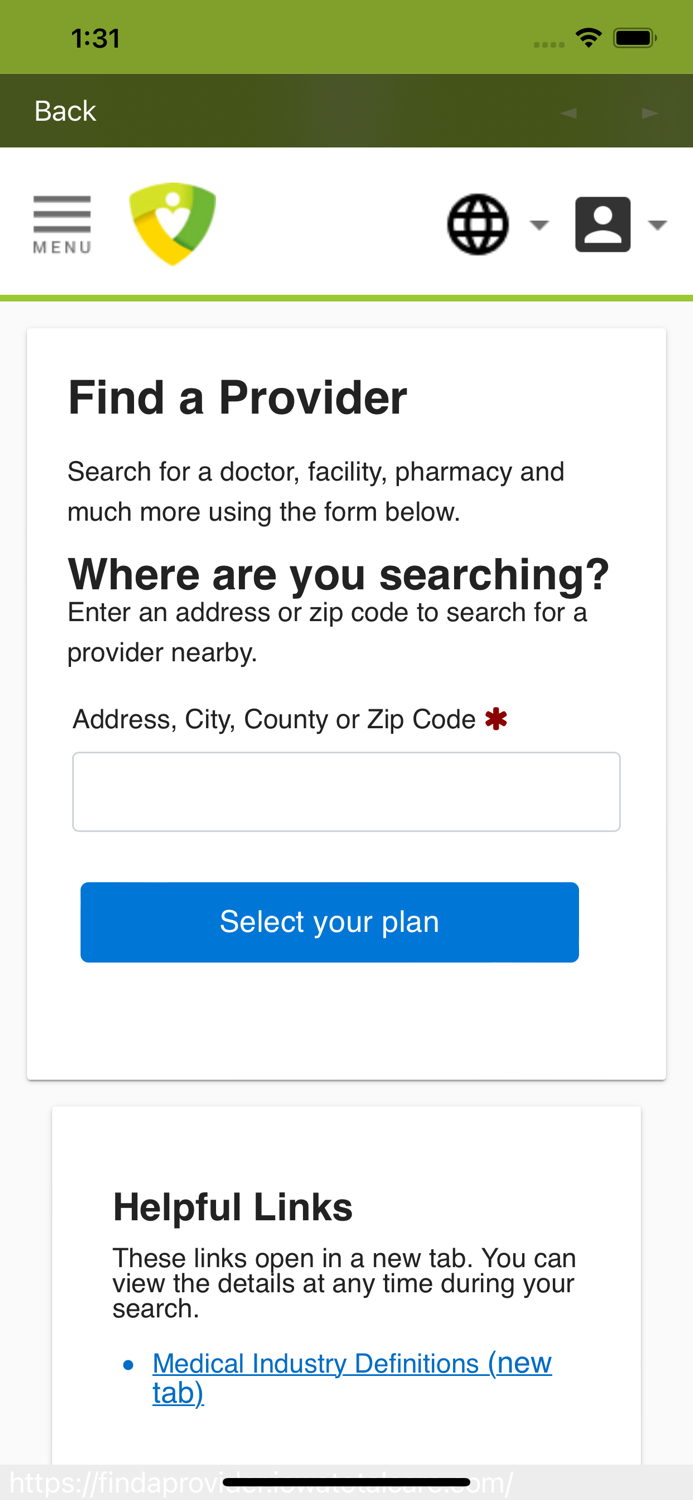Tap the clock showing 1:31

coord(96,36)
